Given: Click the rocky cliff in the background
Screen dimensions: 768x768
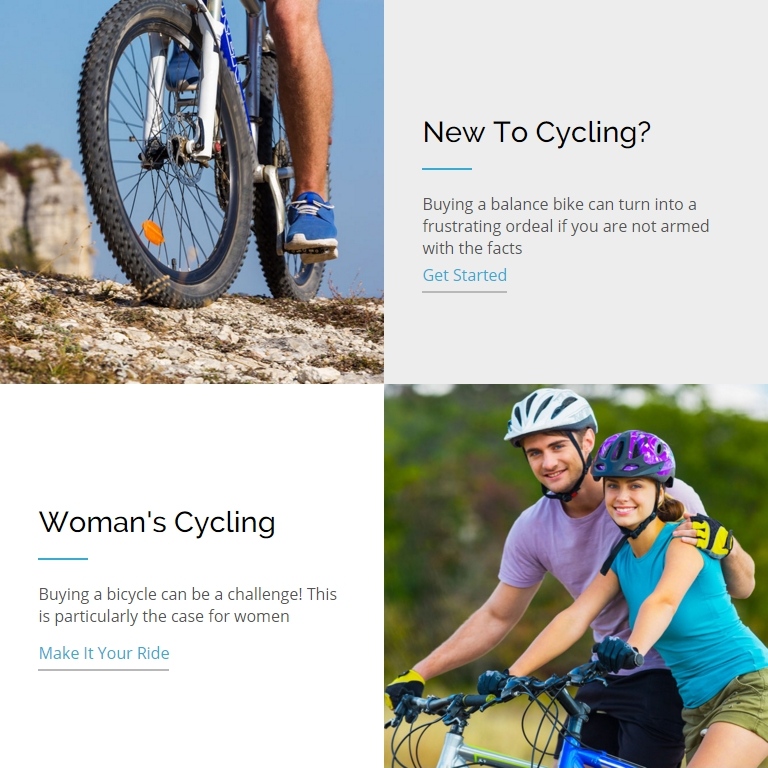Looking at the screenshot, I should tap(44, 211).
